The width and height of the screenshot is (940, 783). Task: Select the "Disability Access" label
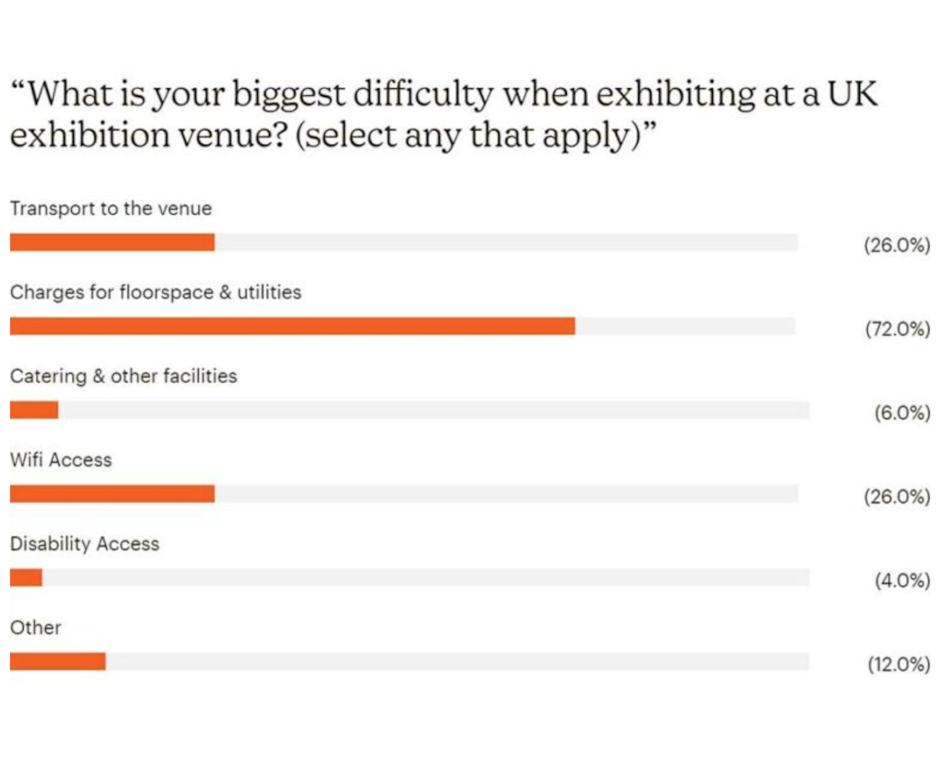click(85, 544)
